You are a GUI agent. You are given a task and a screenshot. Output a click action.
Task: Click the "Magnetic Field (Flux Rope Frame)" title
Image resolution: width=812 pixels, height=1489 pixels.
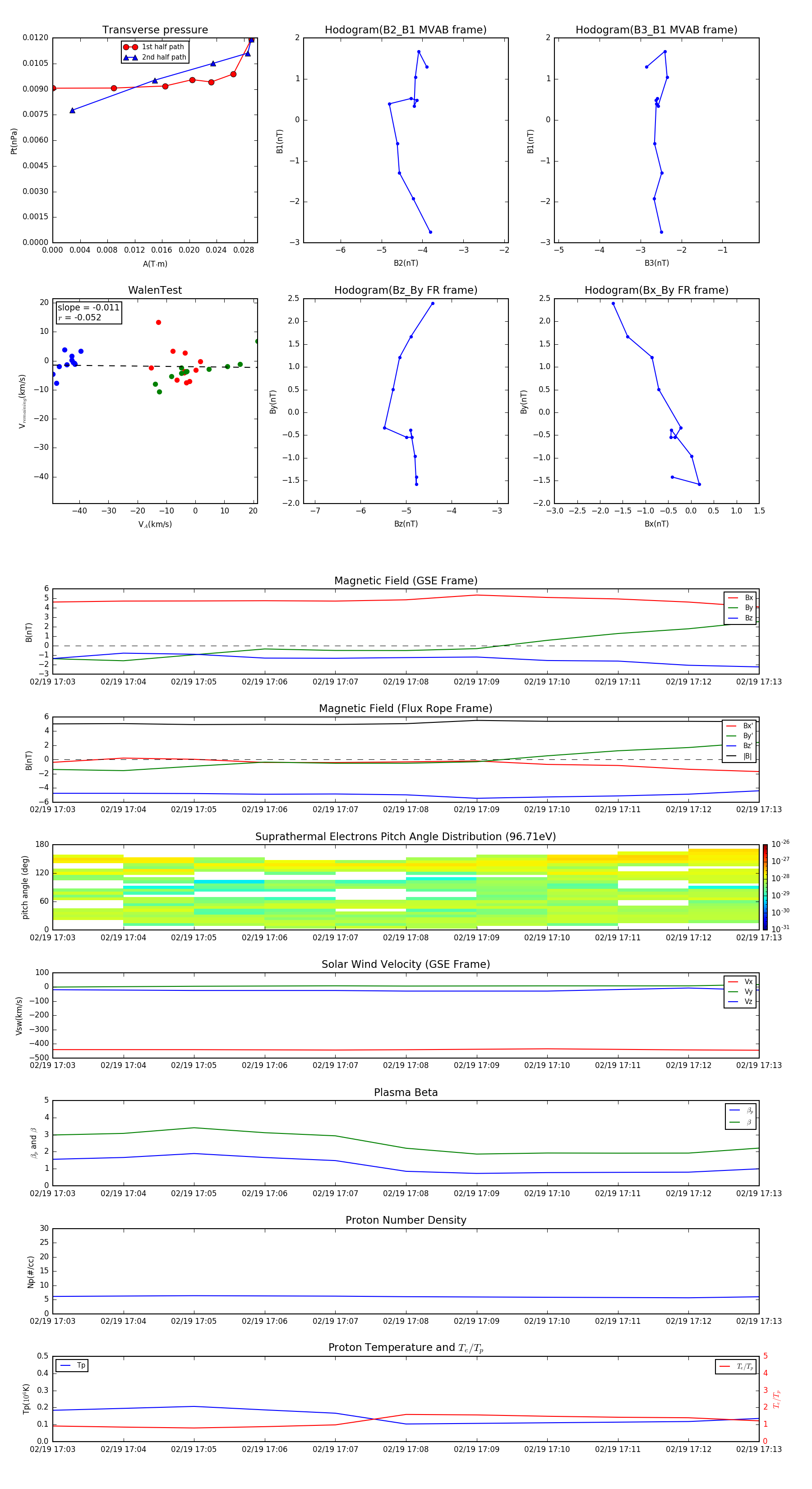click(406, 709)
